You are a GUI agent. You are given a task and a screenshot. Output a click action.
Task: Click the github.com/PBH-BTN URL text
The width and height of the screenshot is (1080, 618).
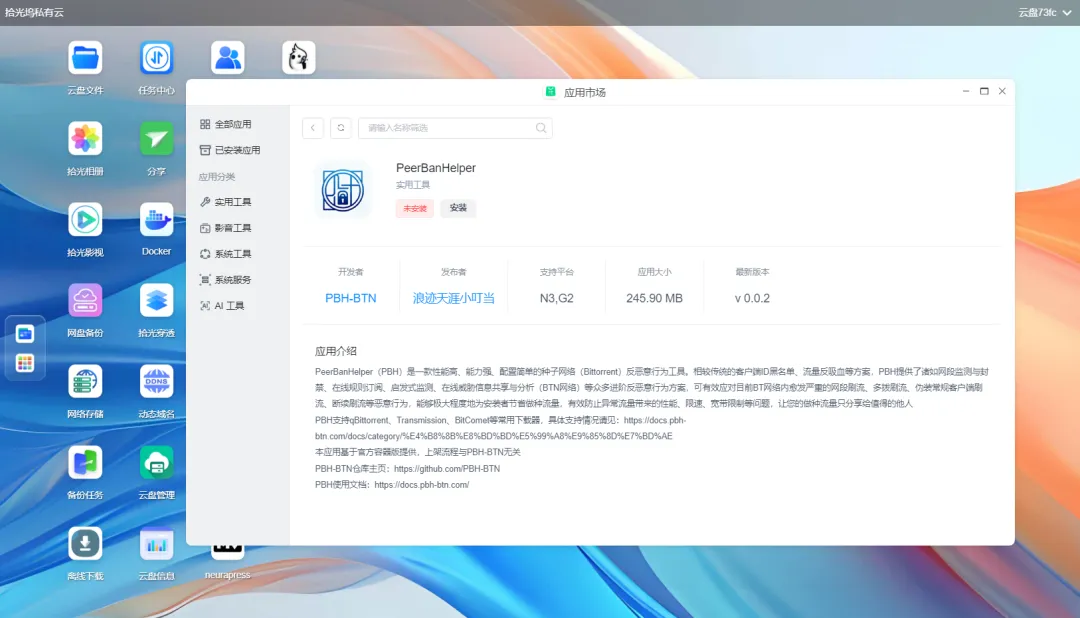[447, 468]
